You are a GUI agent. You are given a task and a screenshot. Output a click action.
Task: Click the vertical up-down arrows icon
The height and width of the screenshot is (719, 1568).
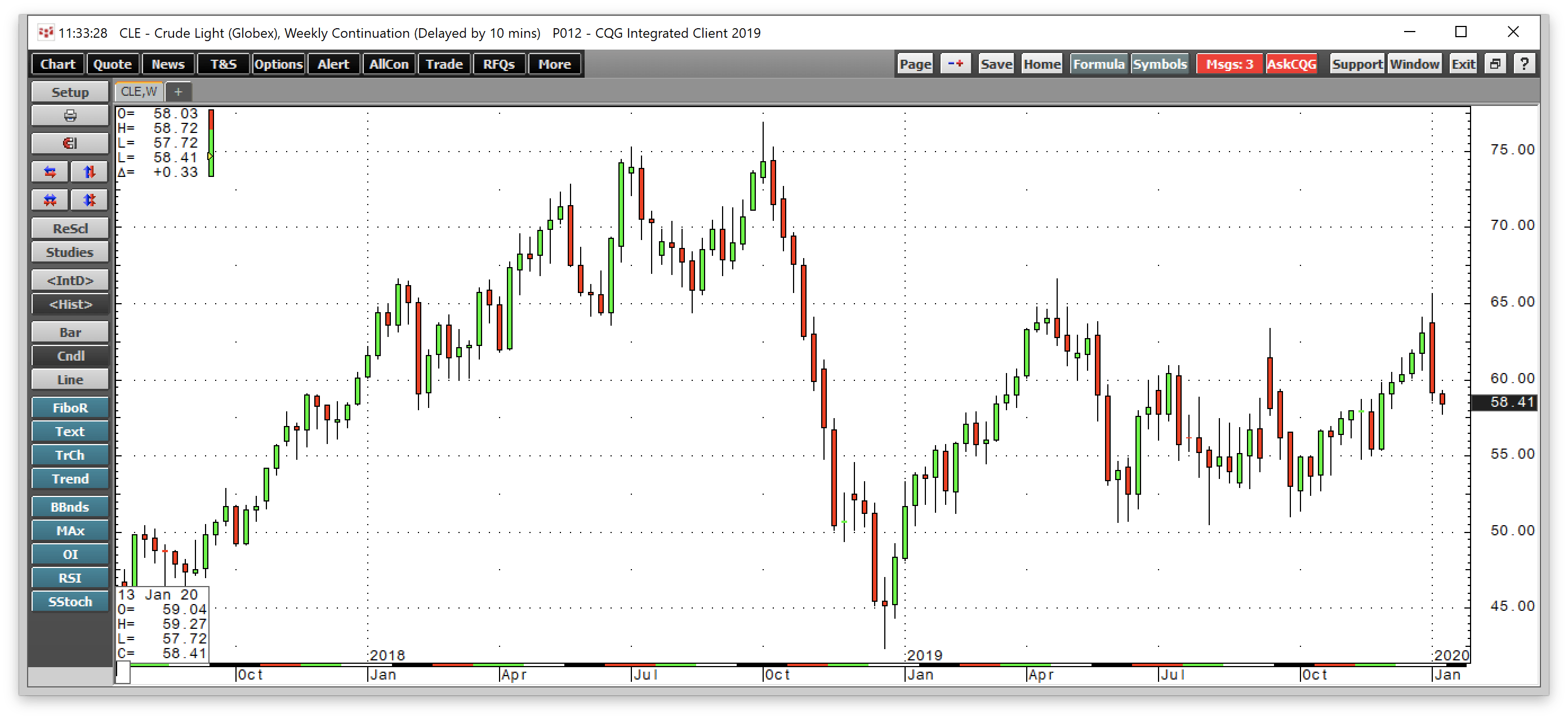click(90, 172)
